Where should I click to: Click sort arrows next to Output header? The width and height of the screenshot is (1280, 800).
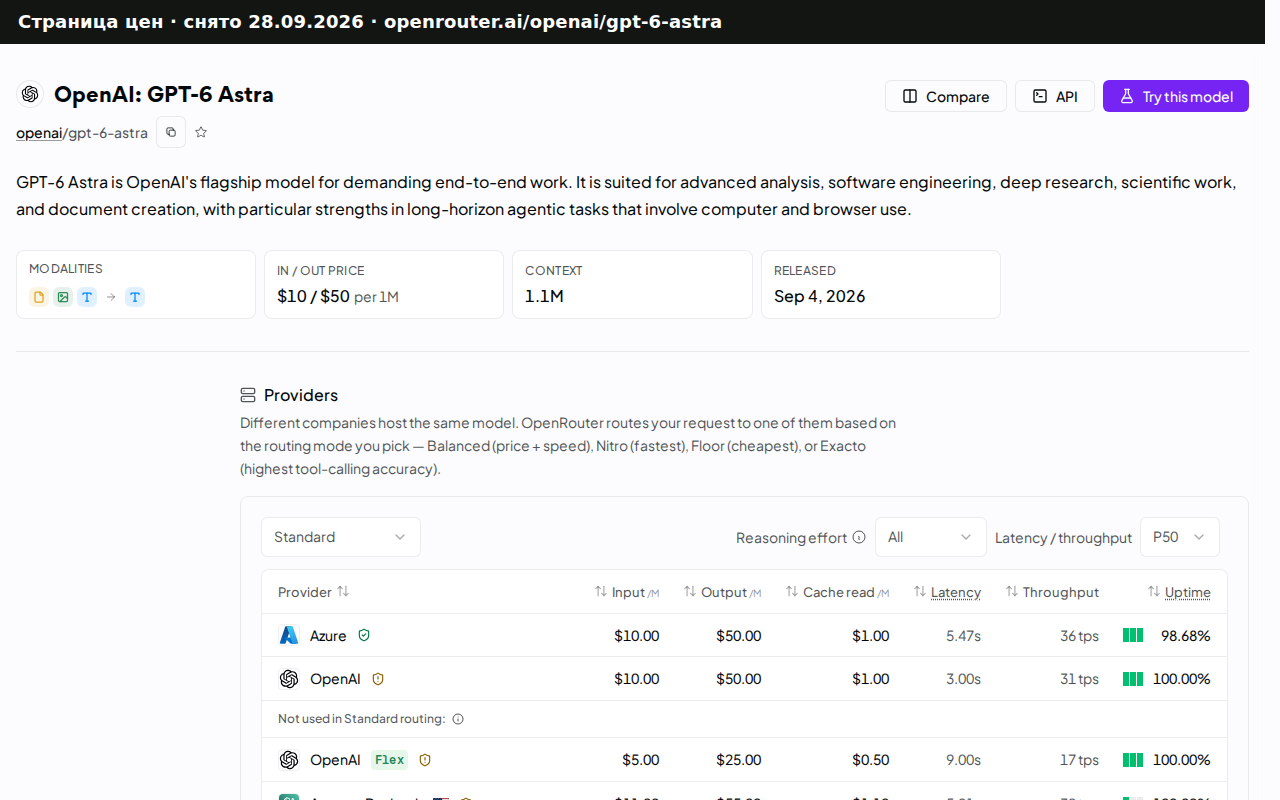(x=690, y=591)
